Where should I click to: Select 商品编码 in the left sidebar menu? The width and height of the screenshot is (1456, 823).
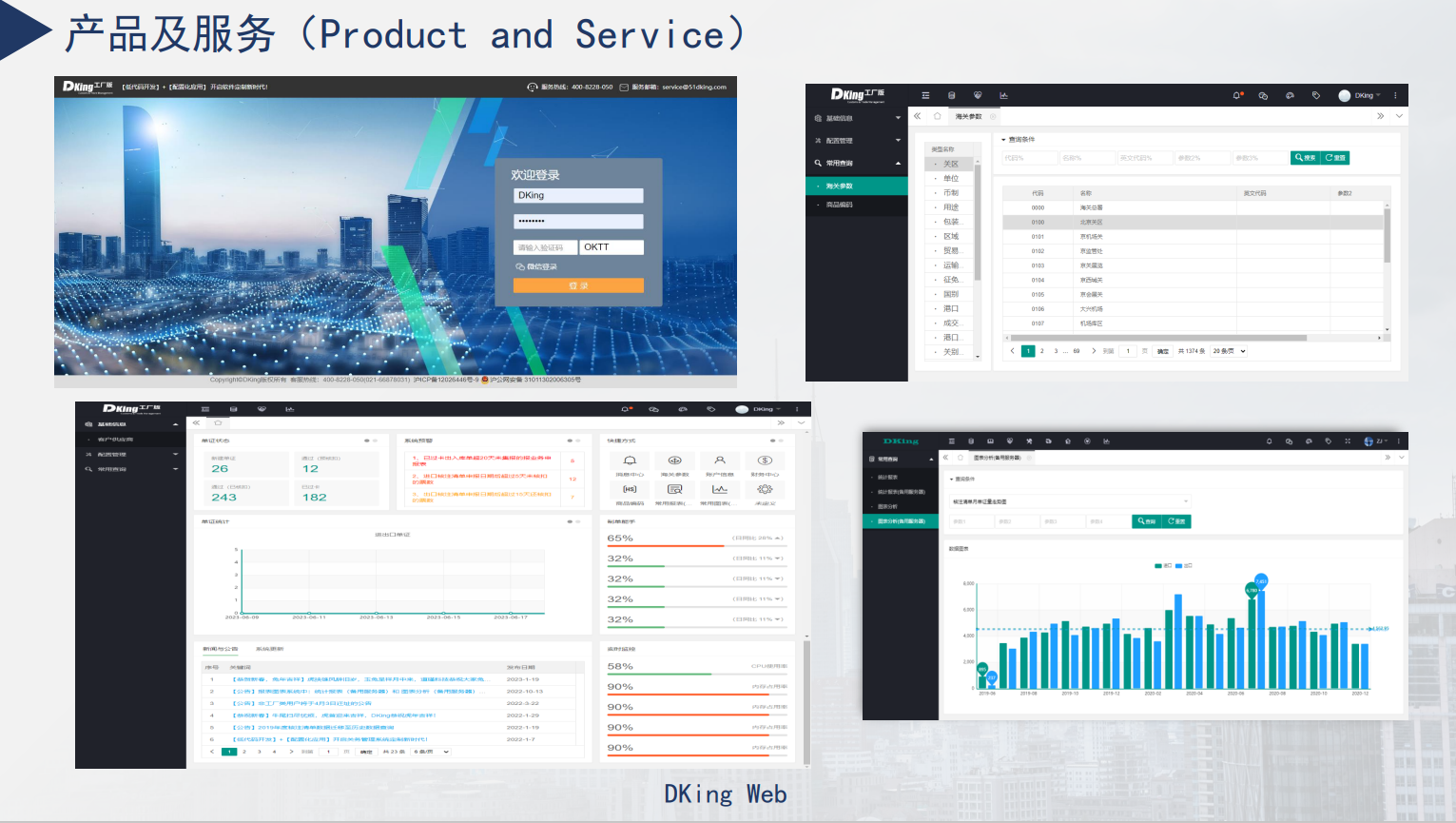coord(839,205)
